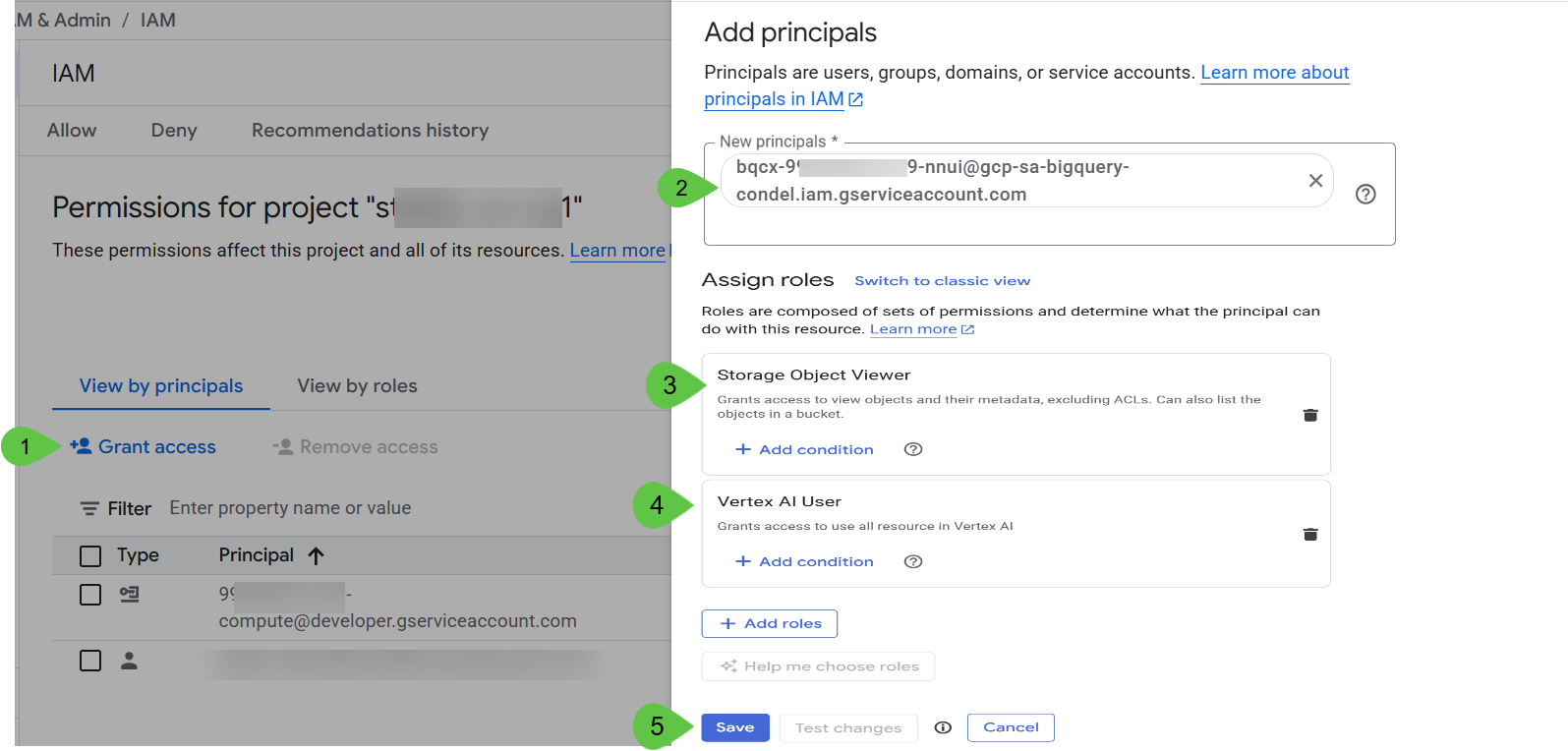1568x751 pixels.
Task: Switch to the Deny tab
Action: (x=174, y=131)
